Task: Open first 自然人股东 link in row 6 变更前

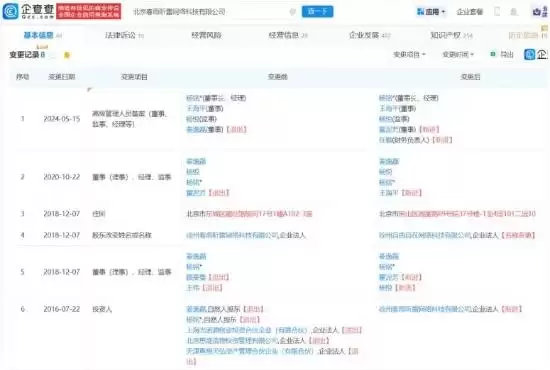Action: pyautogui.click(x=196, y=309)
